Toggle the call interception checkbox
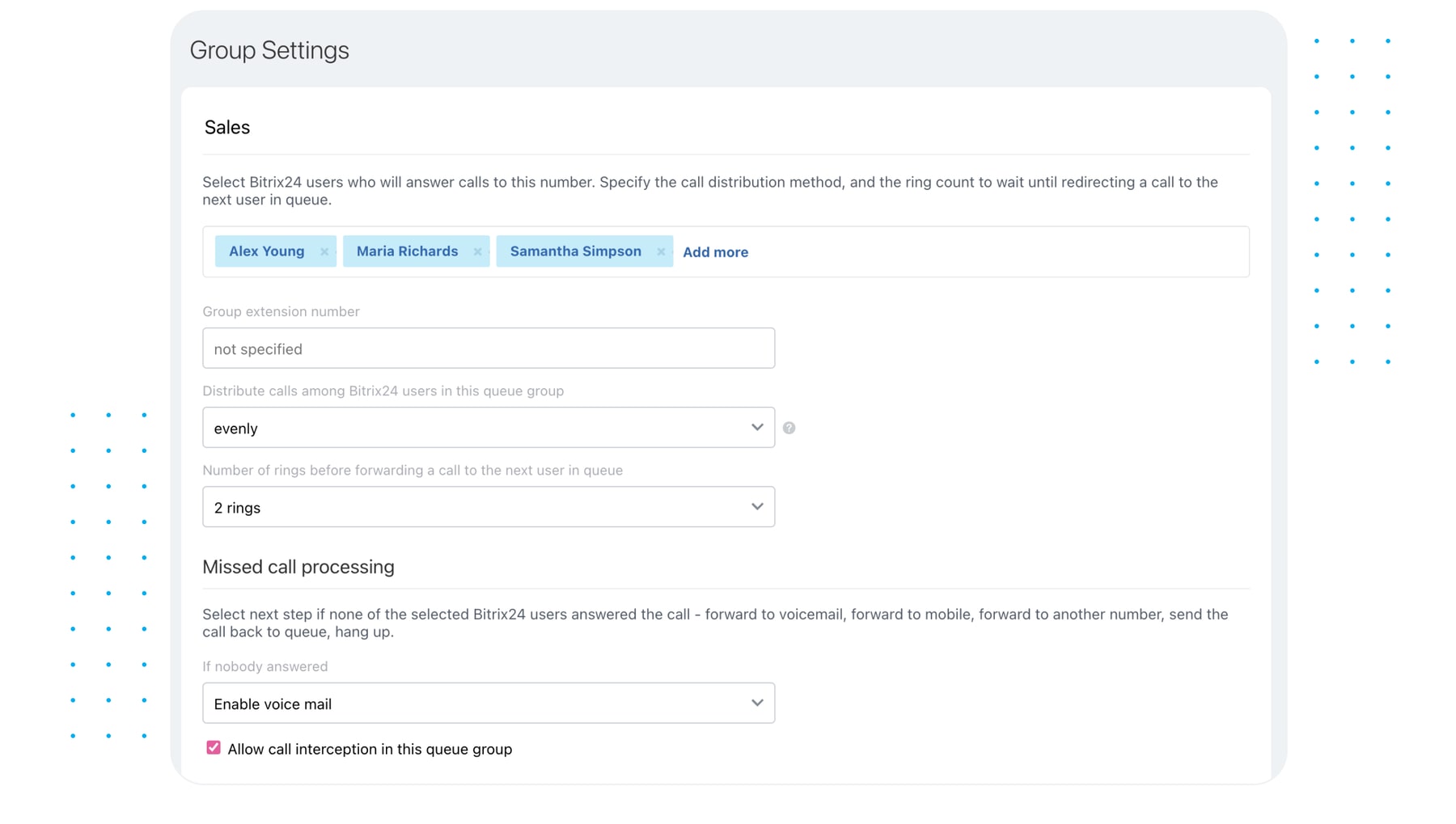Image resolution: width=1456 pixels, height=824 pixels. [214, 748]
